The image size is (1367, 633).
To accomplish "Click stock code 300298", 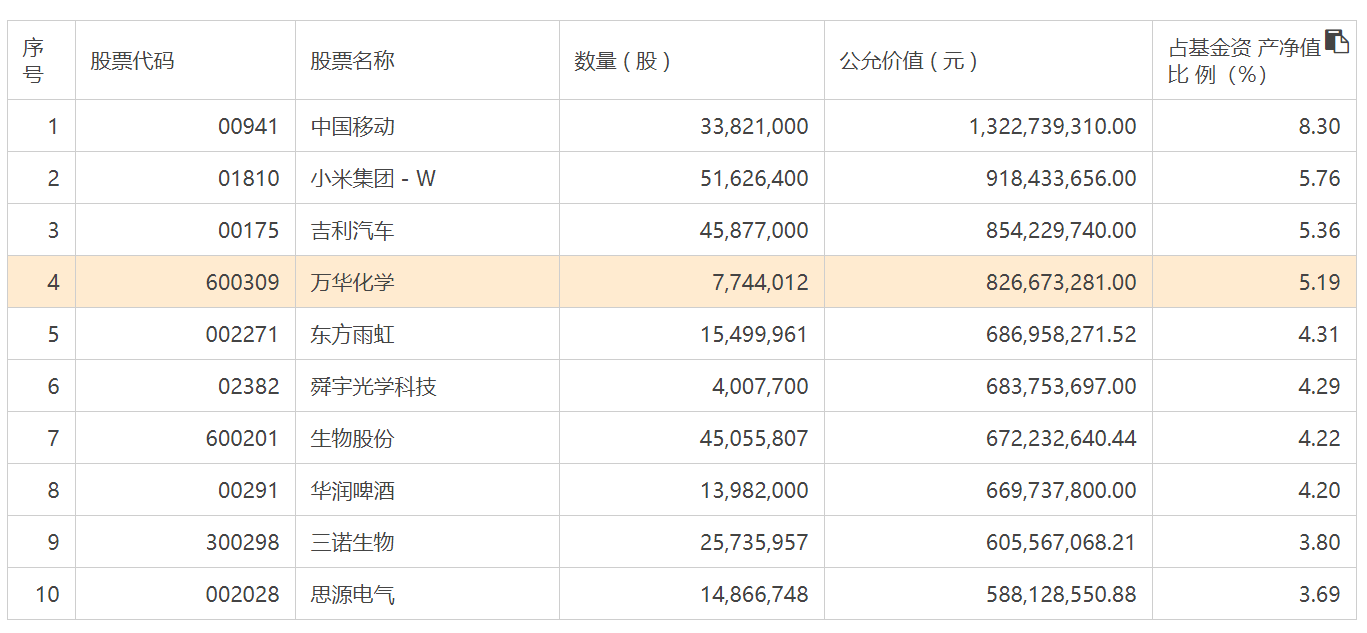I will (x=243, y=543).
